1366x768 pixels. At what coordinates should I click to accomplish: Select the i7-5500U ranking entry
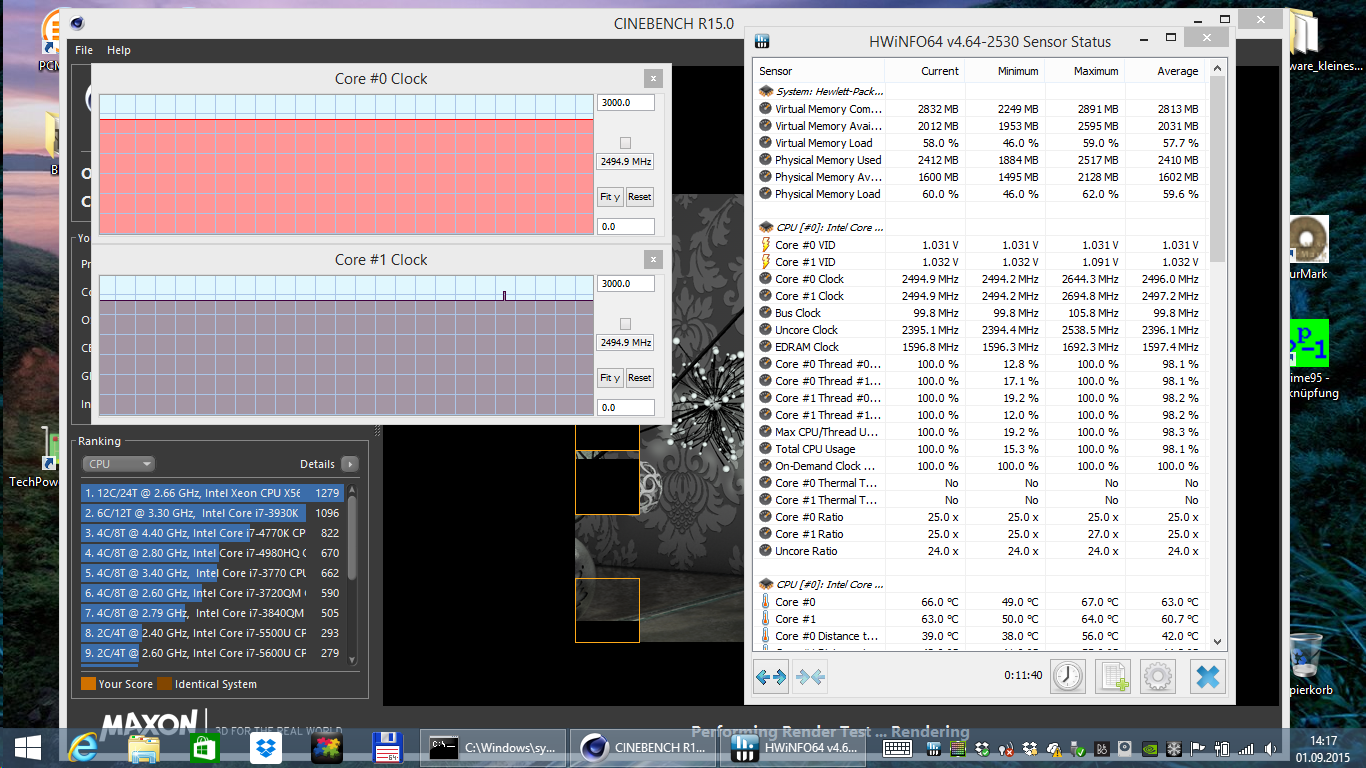click(213, 633)
